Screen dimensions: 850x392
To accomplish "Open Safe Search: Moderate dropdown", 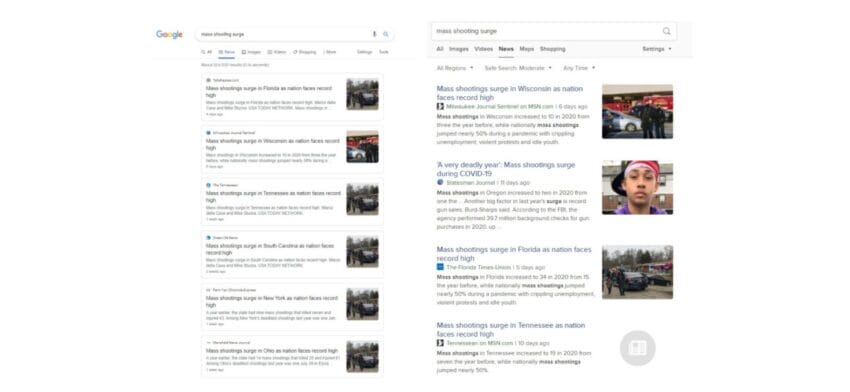I will (x=518, y=68).
